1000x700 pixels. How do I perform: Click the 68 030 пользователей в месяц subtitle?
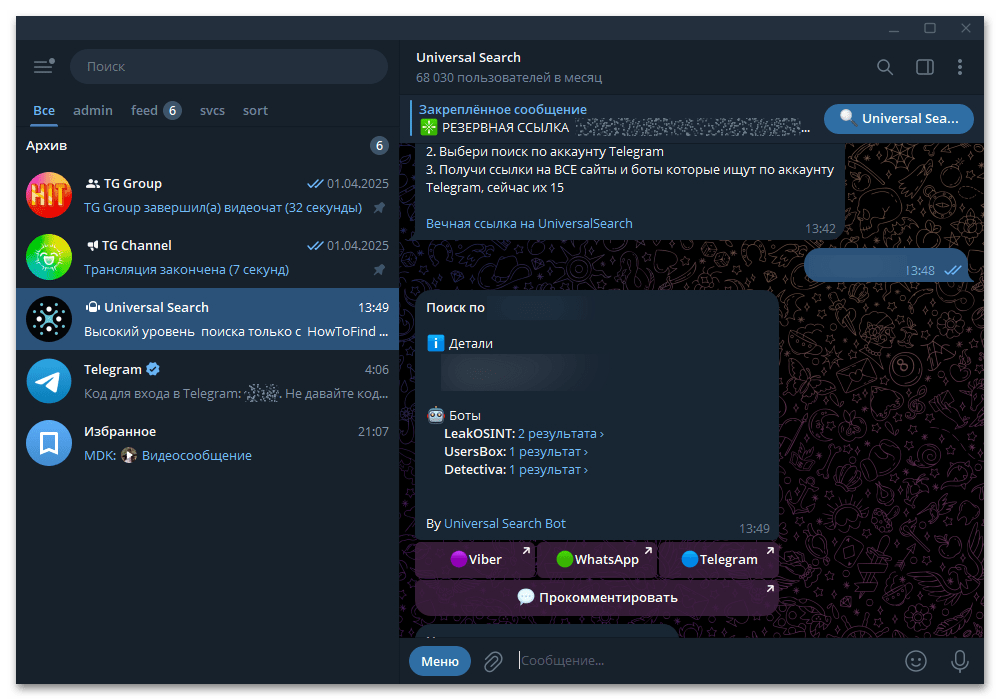tap(509, 78)
